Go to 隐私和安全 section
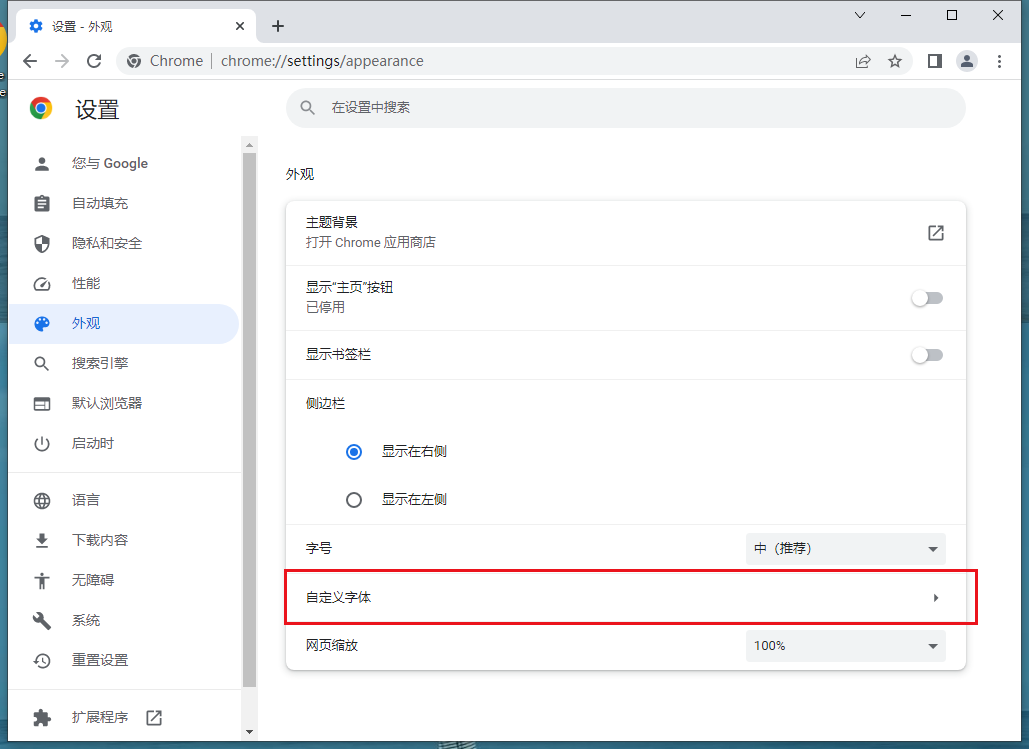 125,244
